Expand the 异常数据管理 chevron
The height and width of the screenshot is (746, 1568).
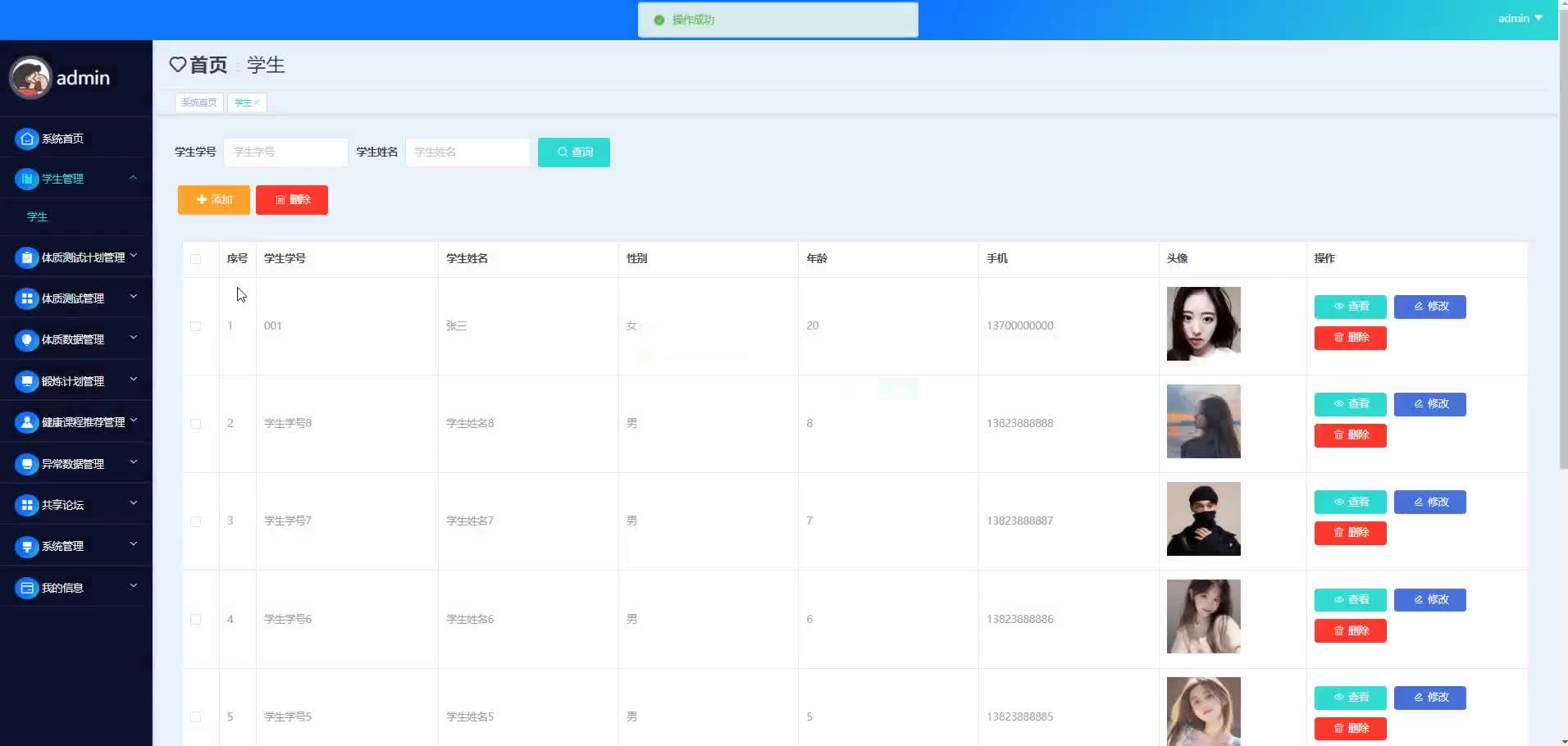[x=134, y=462]
